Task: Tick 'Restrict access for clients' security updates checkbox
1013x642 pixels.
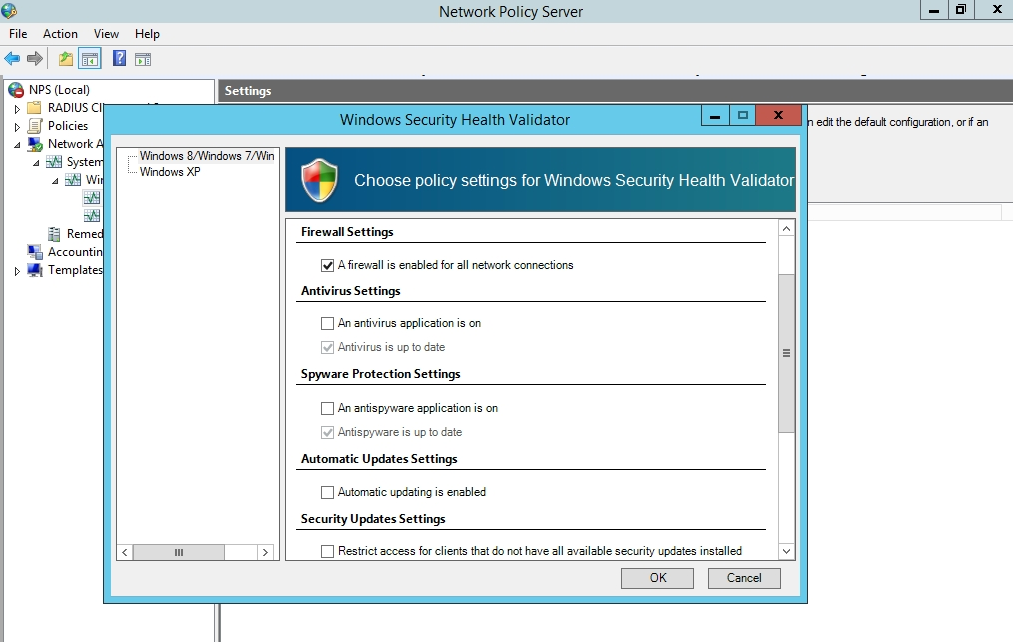Action: click(x=328, y=551)
